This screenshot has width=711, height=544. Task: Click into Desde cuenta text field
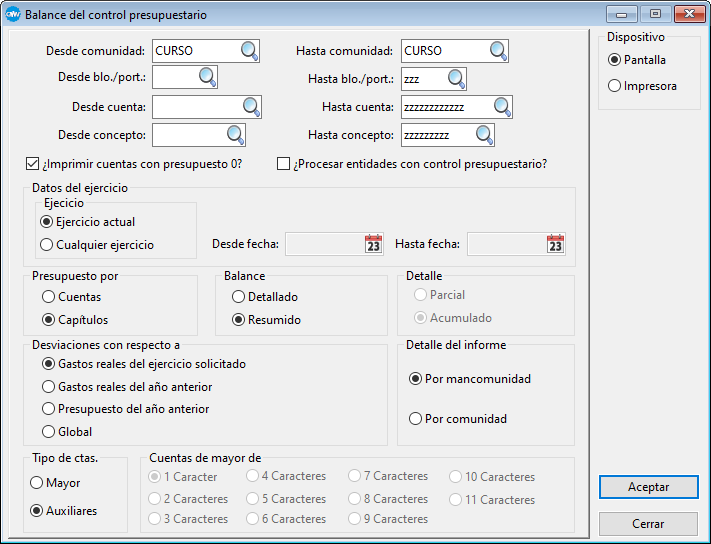coord(196,107)
